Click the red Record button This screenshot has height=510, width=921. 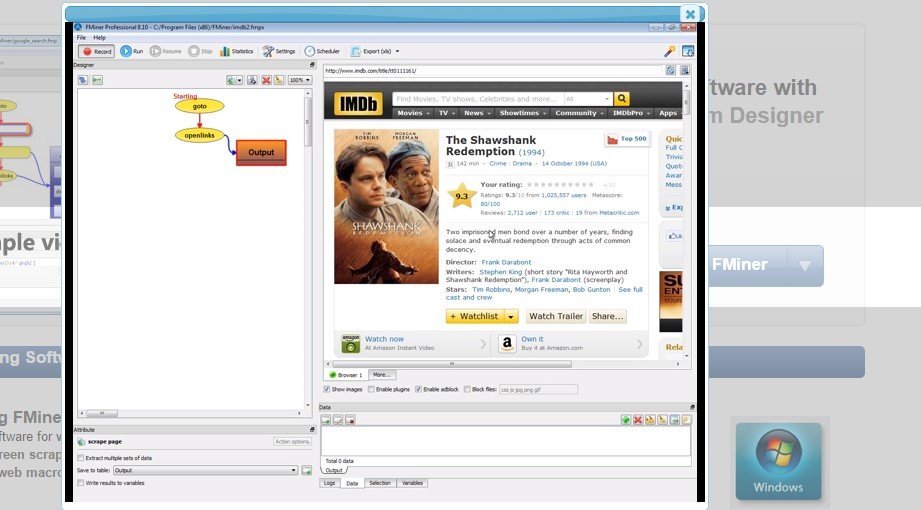pos(97,51)
